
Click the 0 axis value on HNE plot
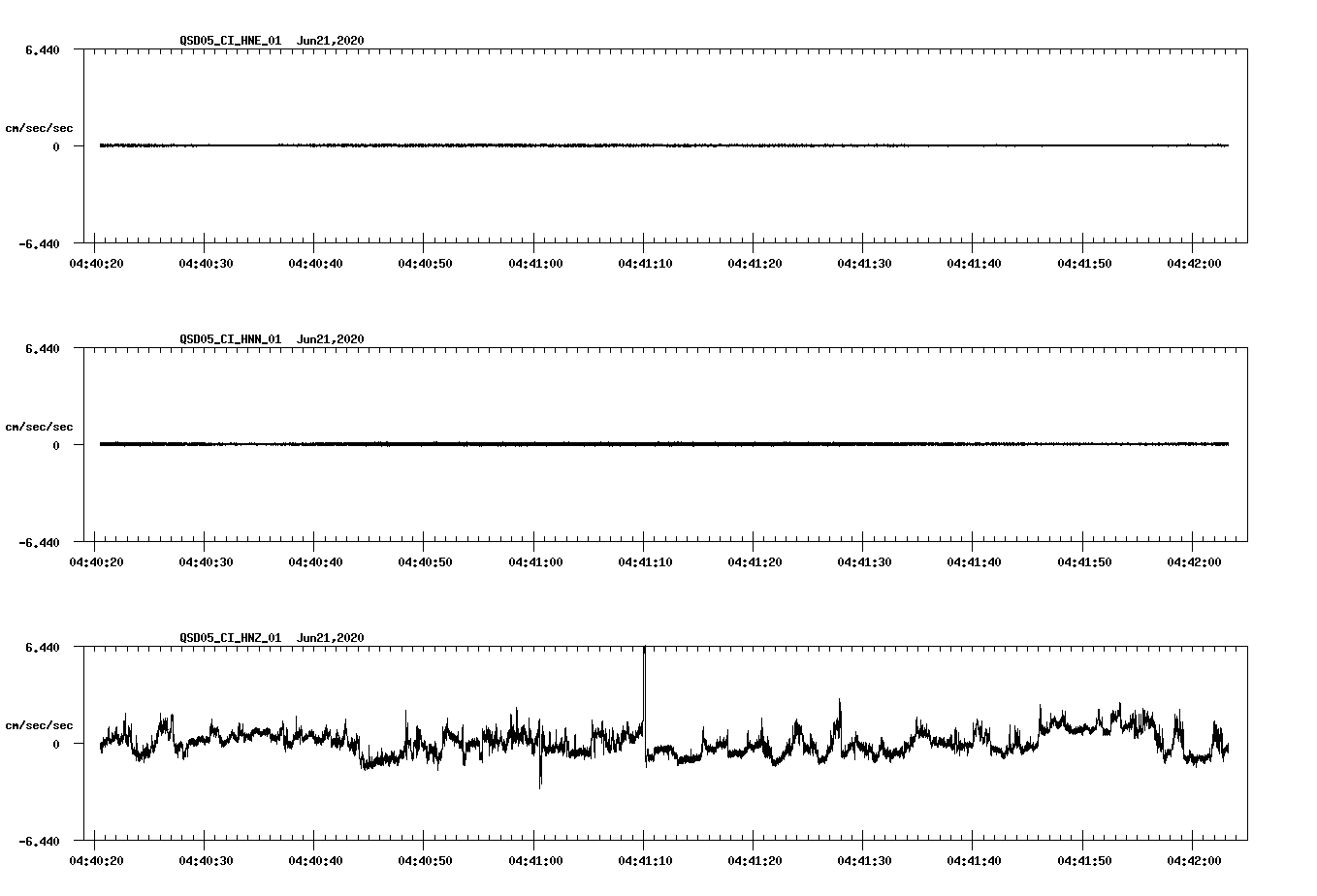tap(56, 147)
